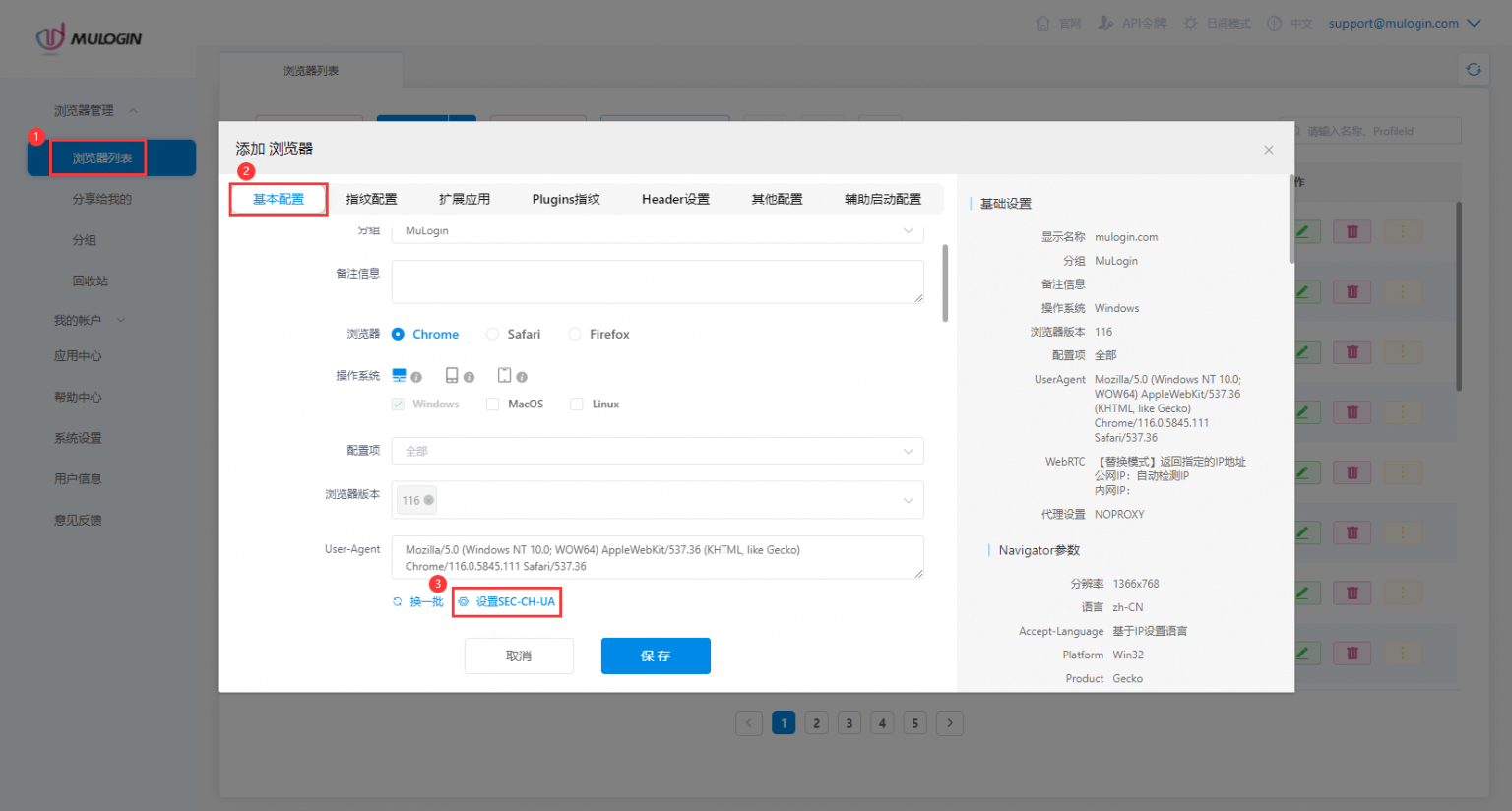Check the MacOS checkbox

point(492,404)
